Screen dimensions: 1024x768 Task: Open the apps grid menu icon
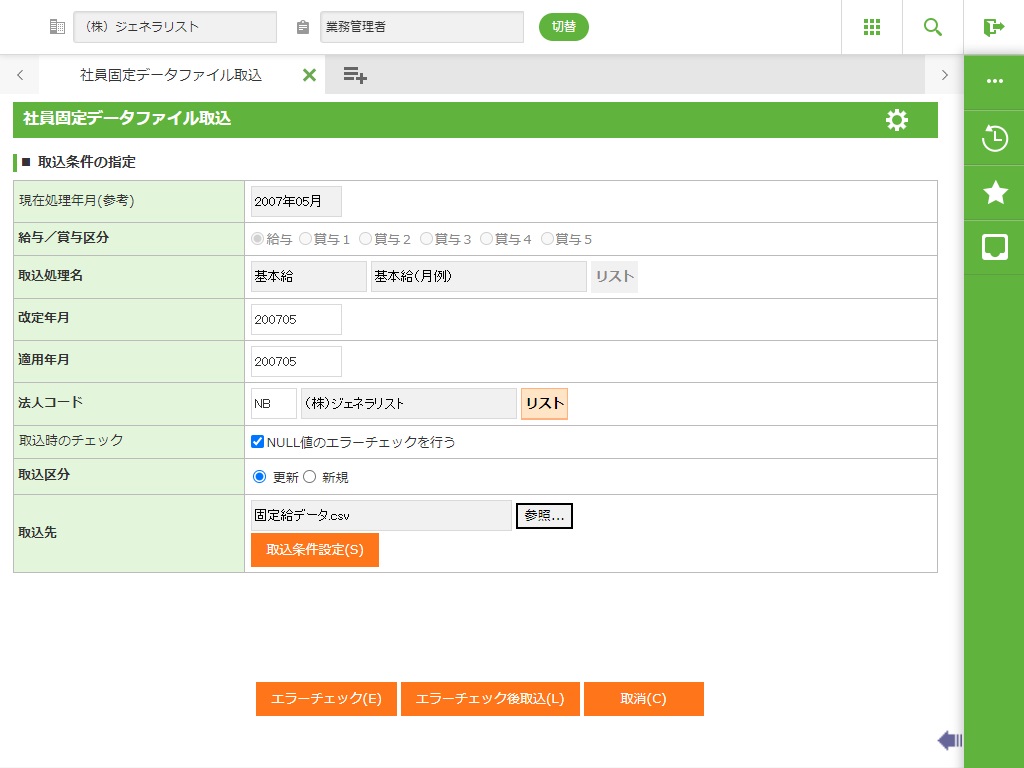tap(871, 27)
